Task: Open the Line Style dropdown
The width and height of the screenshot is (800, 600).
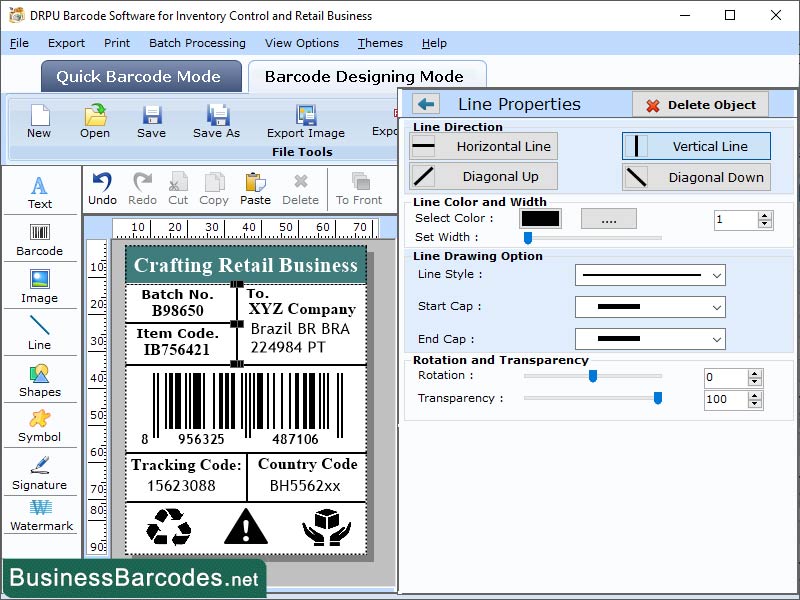Action: tap(717, 276)
